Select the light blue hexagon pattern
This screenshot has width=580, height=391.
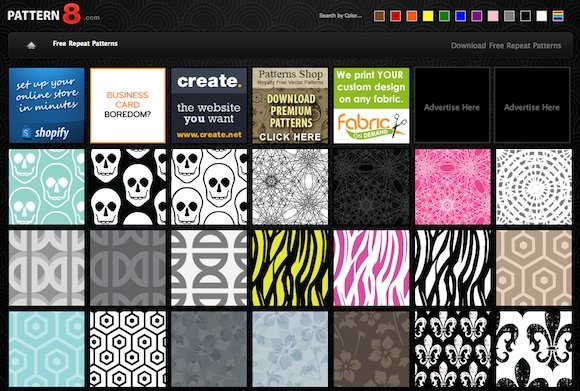(47, 349)
